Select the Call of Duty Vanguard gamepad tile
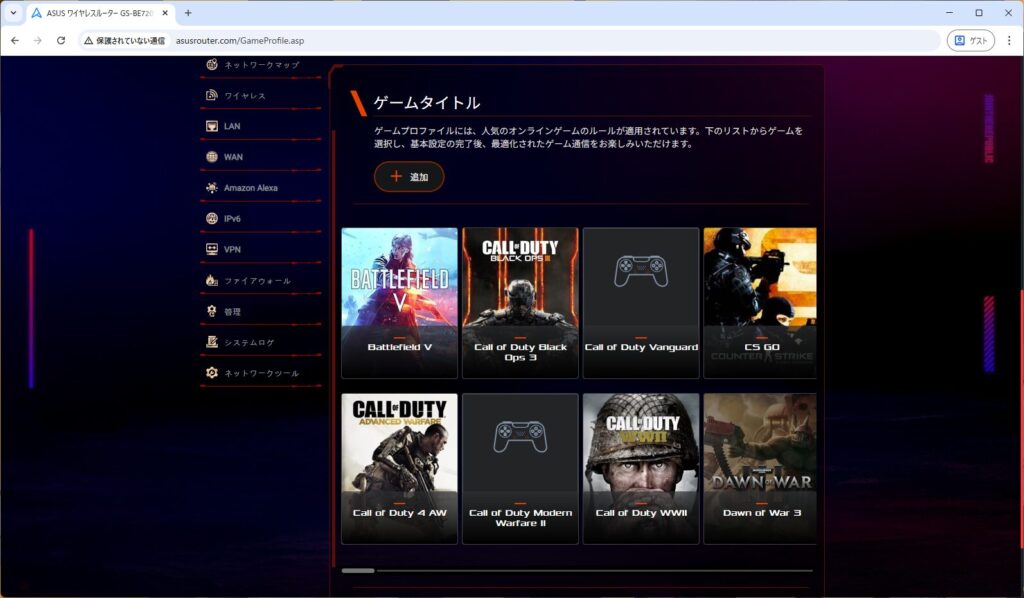The width and height of the screenshot is (1024, 598). (x=641, y=303)
